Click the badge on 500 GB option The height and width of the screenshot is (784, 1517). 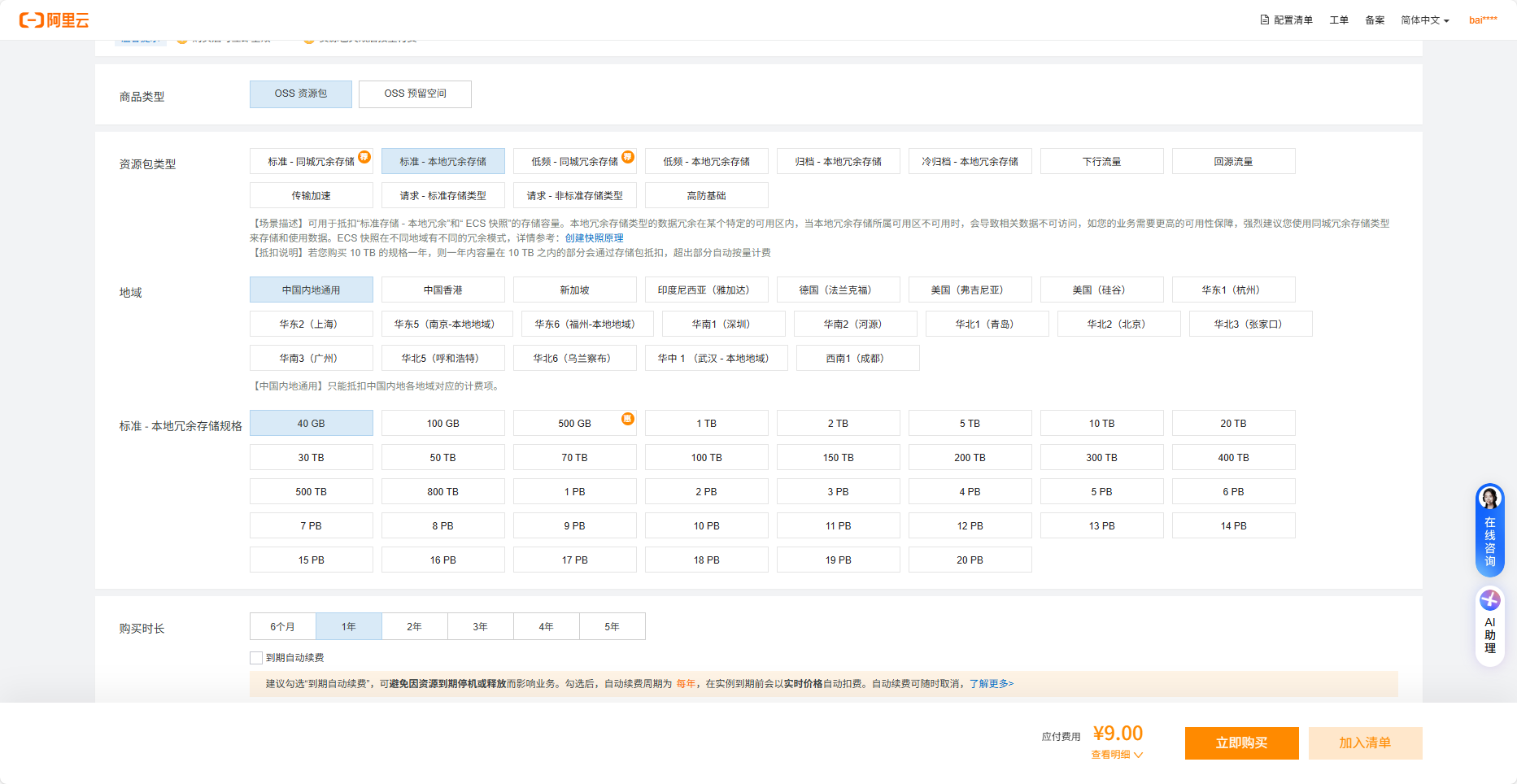click(x=627, y=419)
